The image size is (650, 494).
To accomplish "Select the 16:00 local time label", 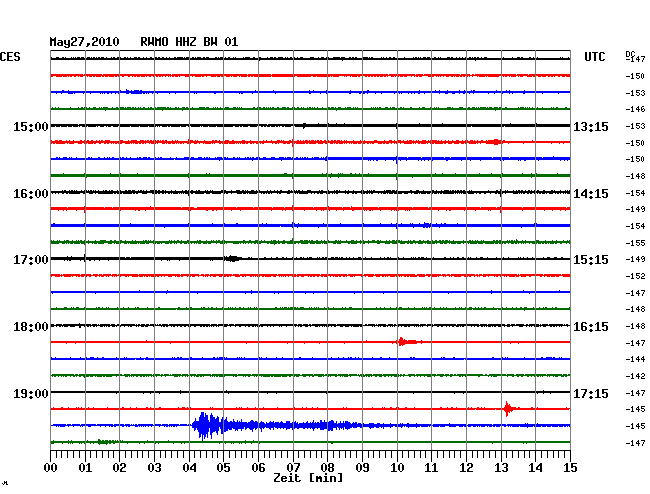I will 31,194.
